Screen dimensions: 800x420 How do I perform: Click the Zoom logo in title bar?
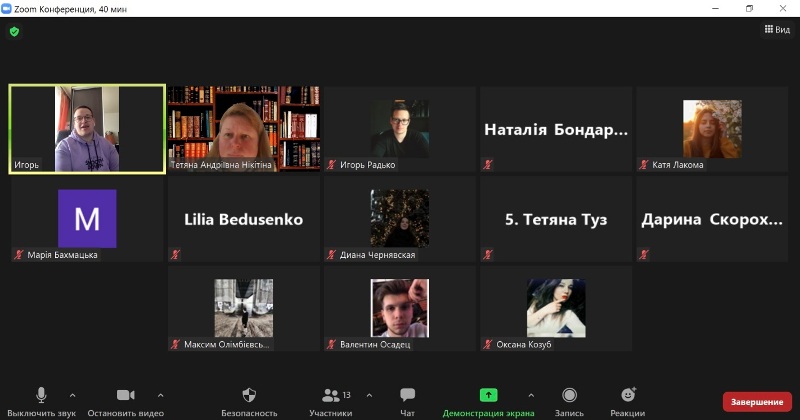click(x=7, y=9)
